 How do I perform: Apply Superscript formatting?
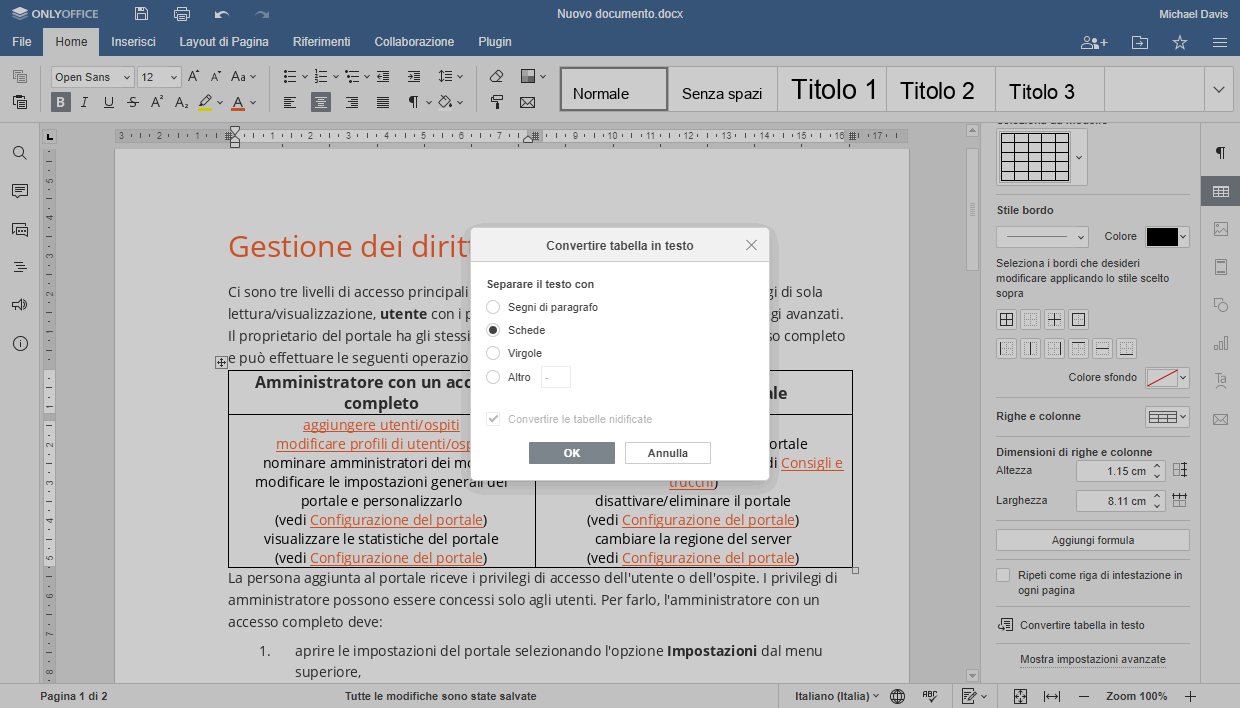157,102
